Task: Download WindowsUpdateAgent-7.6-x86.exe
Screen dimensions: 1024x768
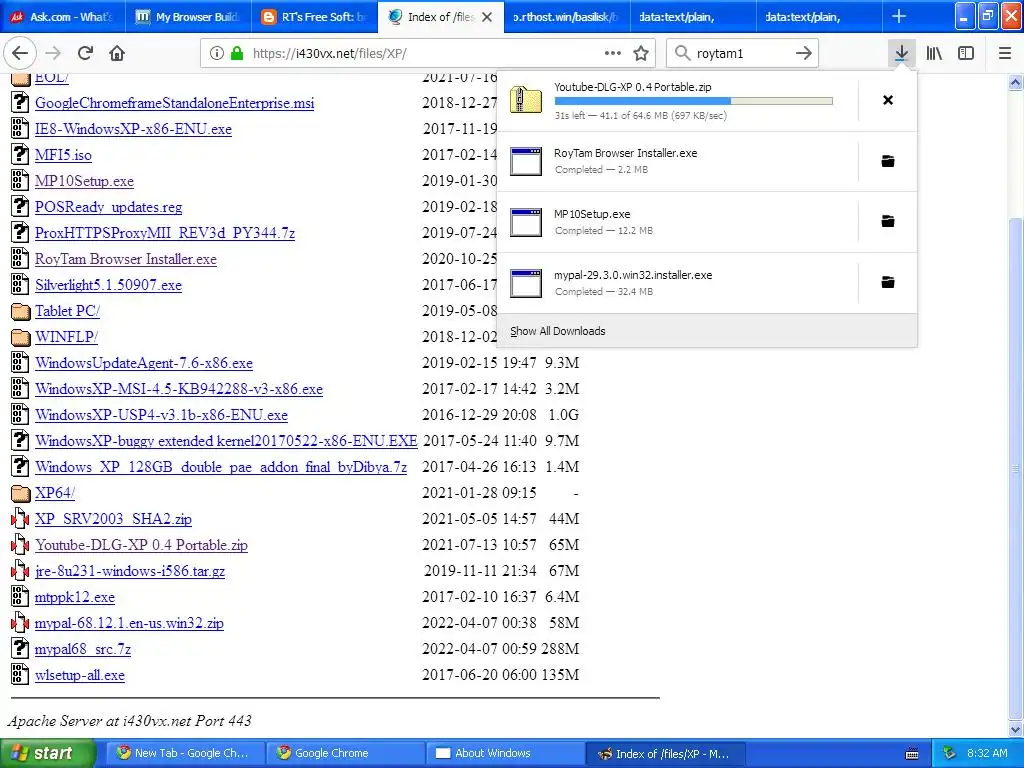Action: 144,363
